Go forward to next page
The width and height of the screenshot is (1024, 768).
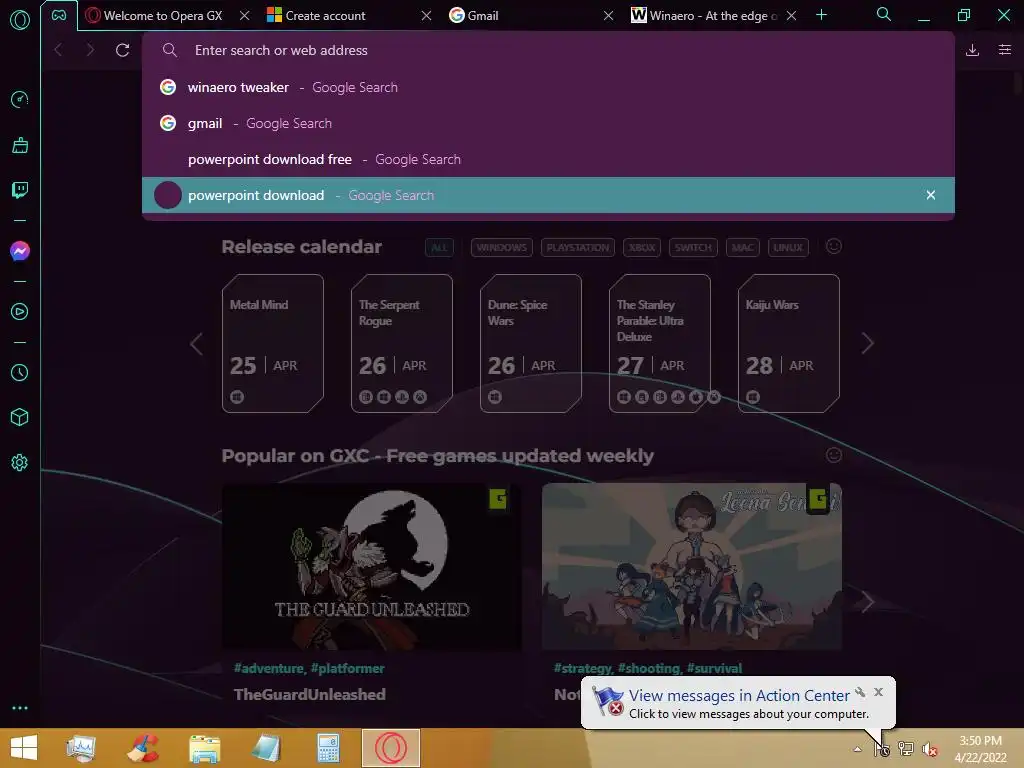pyautogui.click(x=90, y=50)
